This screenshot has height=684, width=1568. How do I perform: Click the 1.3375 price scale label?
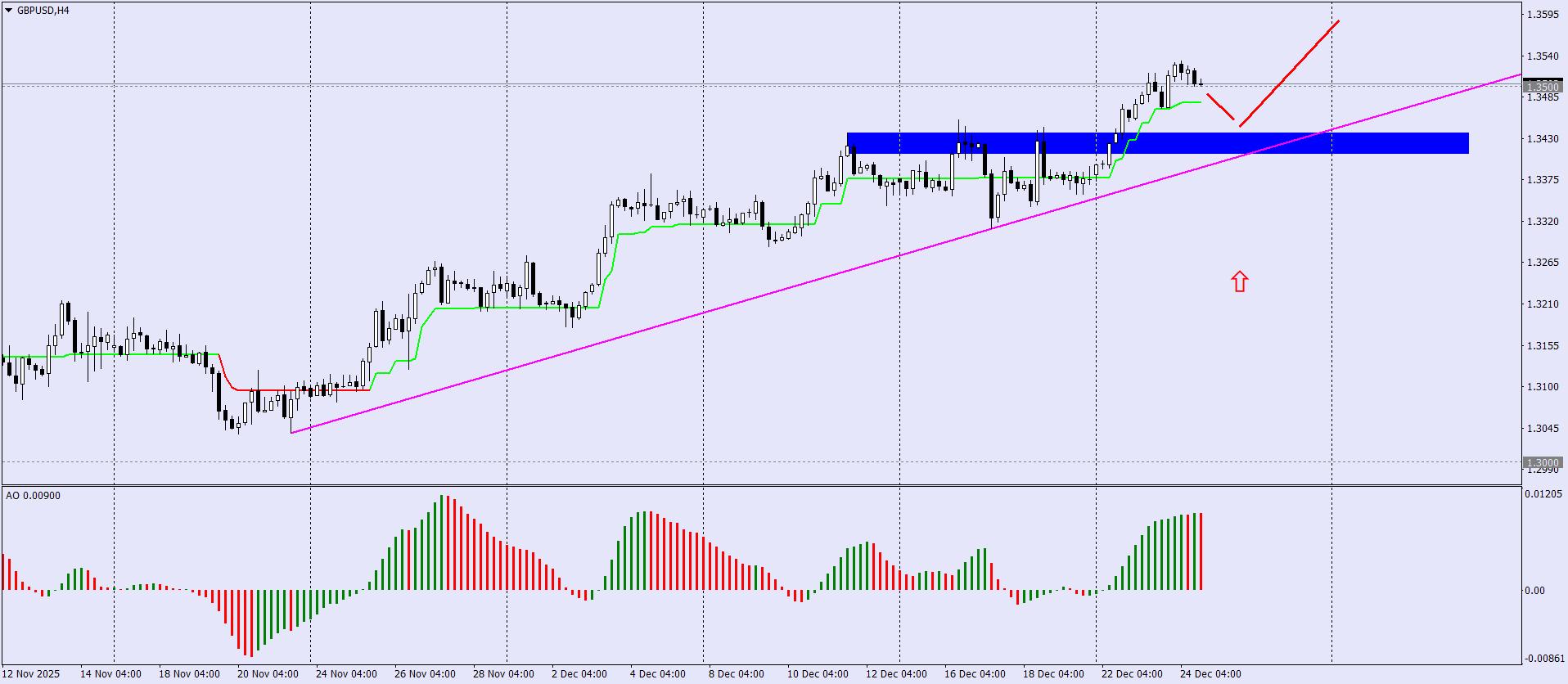pyautogui.click(x=1543, y=179)
